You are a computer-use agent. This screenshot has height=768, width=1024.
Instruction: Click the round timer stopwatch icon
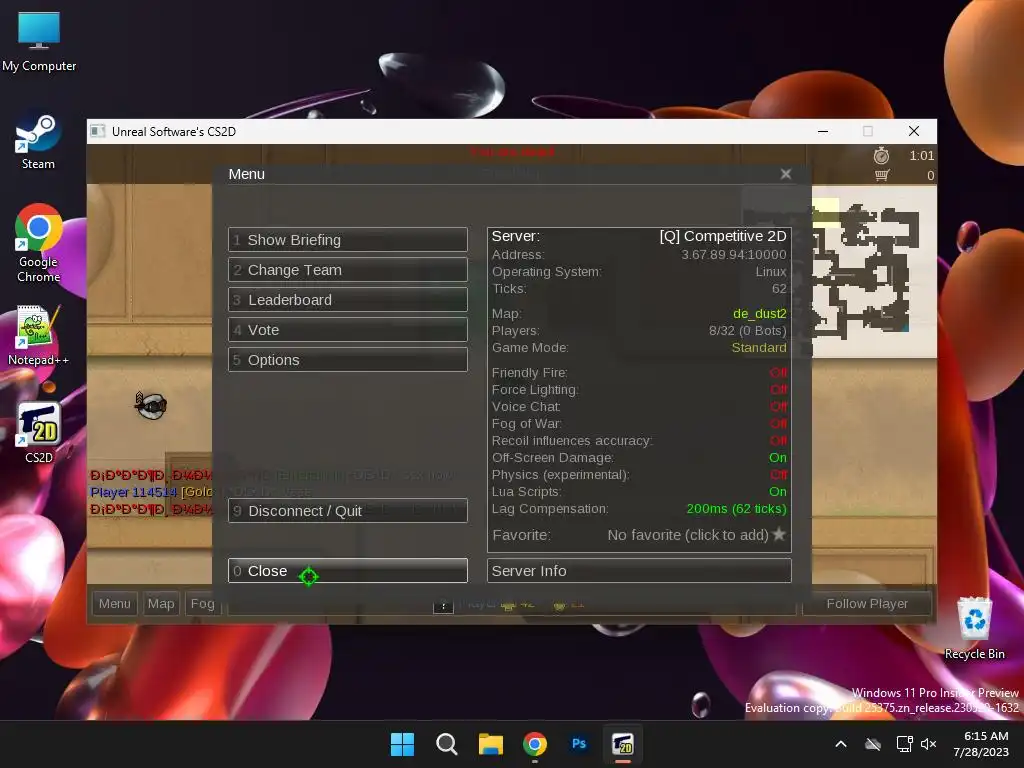881,155
